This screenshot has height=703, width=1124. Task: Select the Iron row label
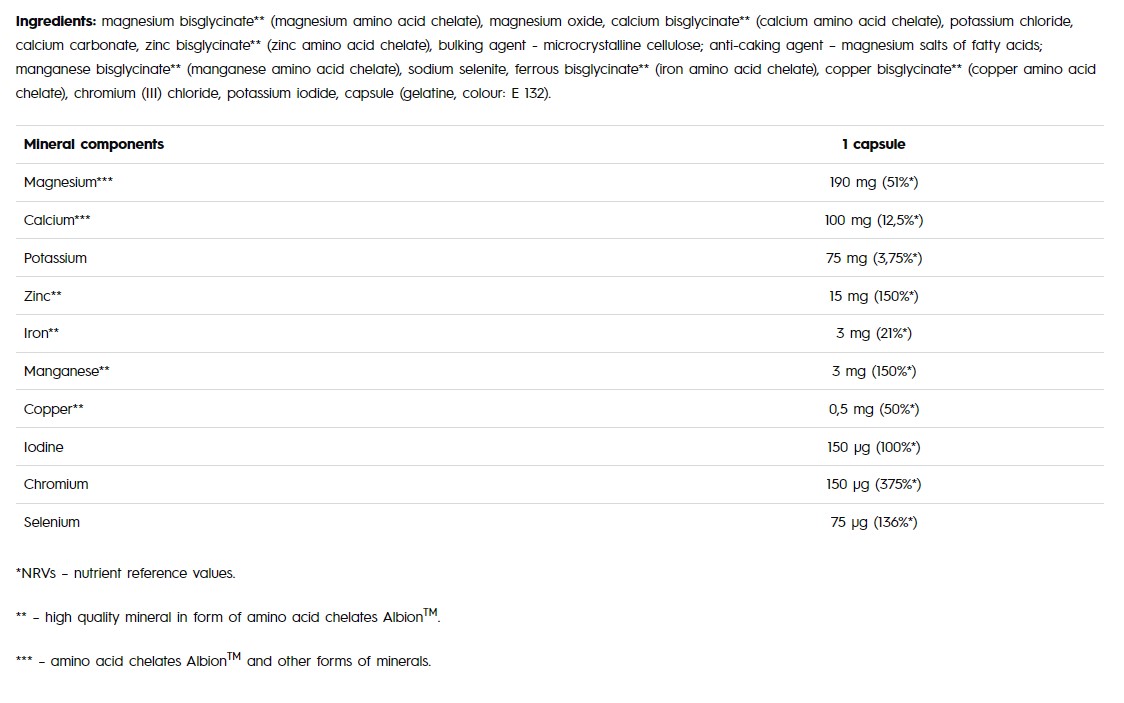(41, 333)
